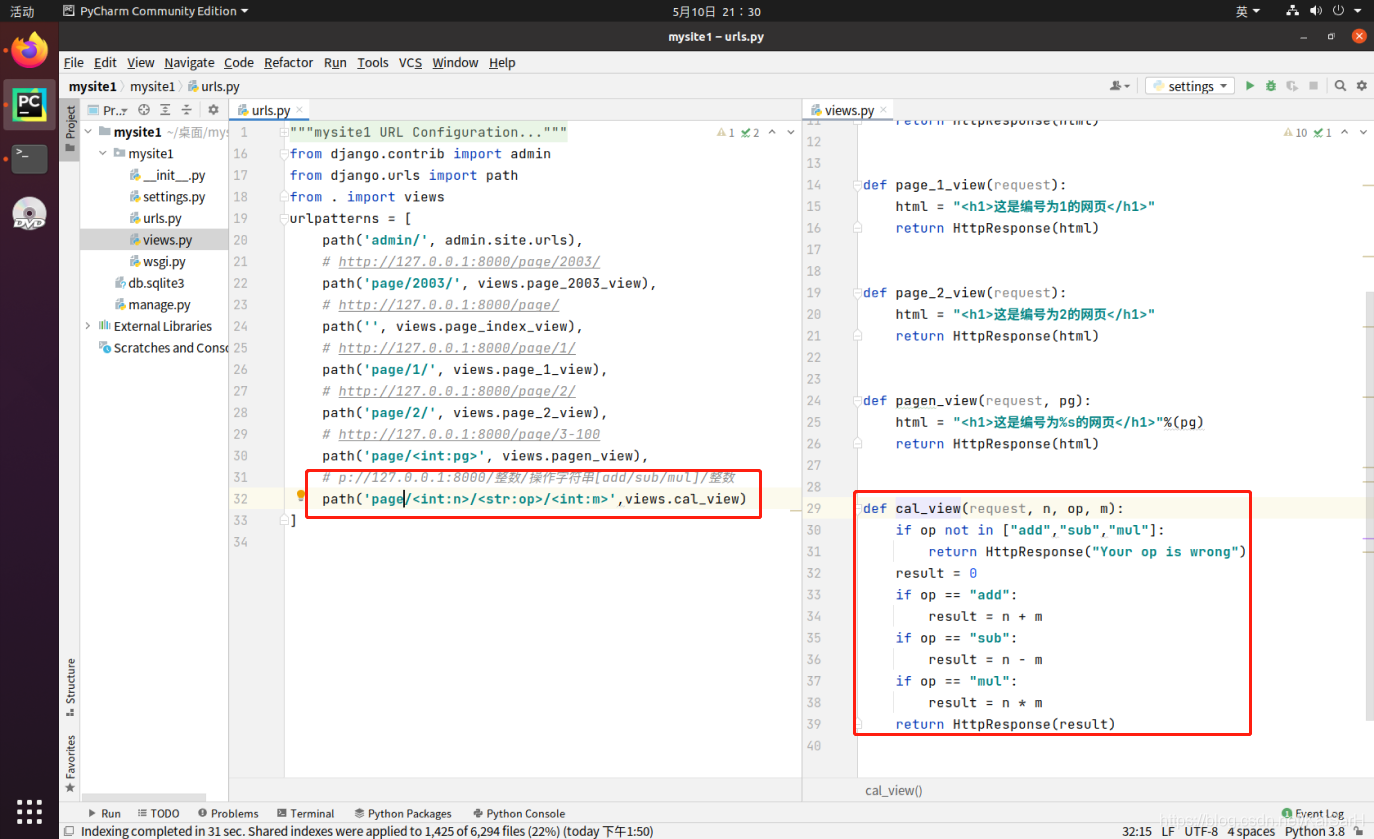Screen dimensions: 1374x839
Task: Click Expand All icon in Project panel
Action: [x=165, y=110]
